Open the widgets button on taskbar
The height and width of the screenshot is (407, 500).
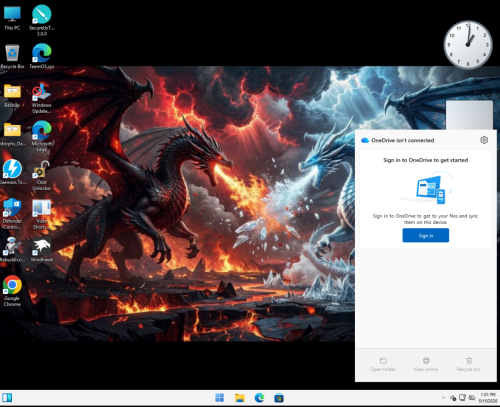[x=7, y=398]
